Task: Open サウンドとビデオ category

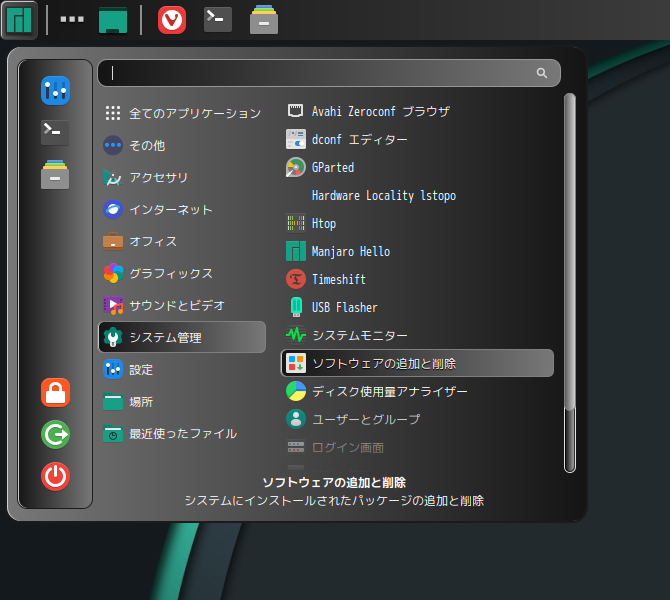Action: click(x=182, y=306)
